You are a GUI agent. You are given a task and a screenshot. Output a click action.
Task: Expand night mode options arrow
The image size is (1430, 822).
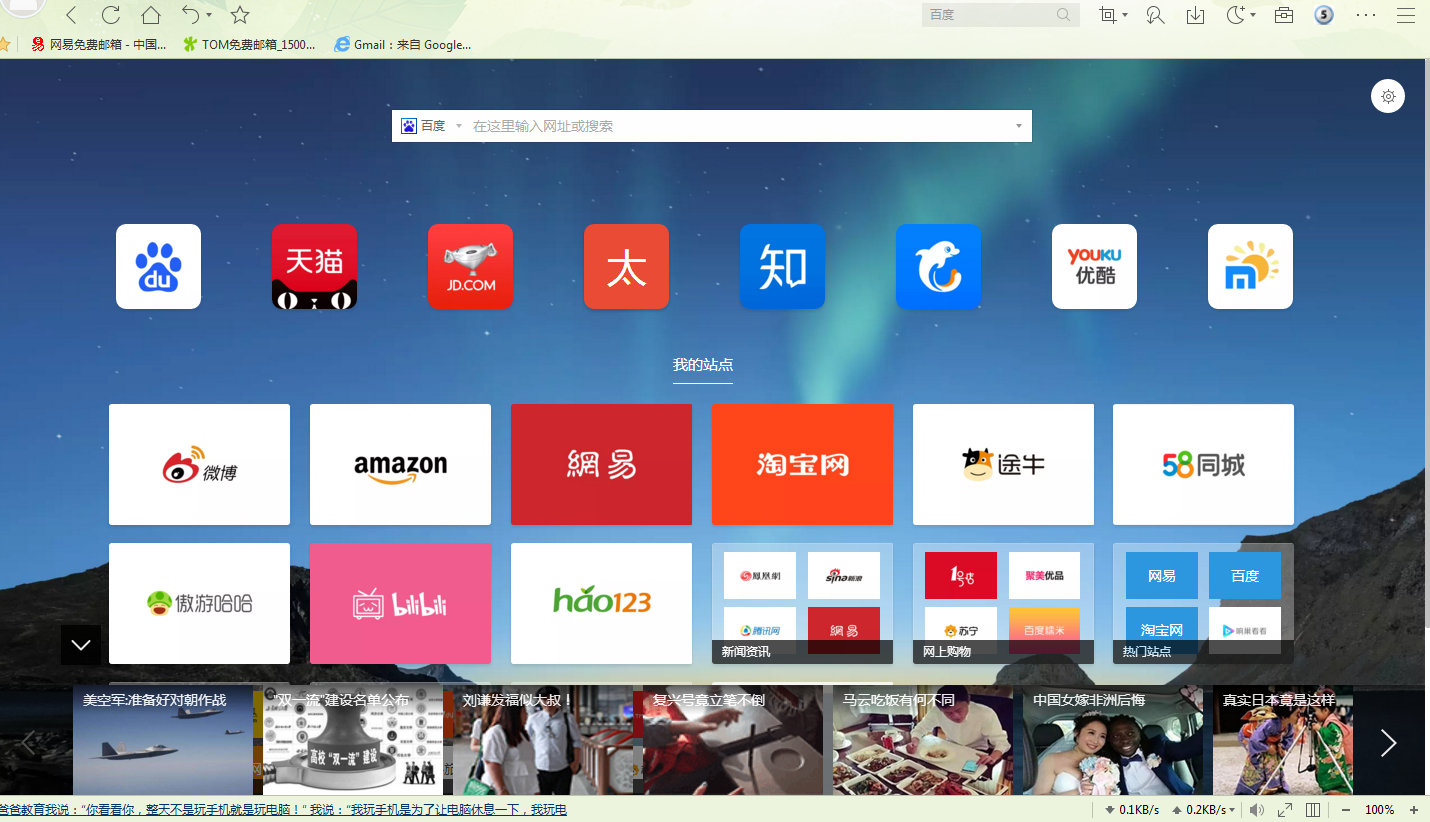click(1252, 16)
